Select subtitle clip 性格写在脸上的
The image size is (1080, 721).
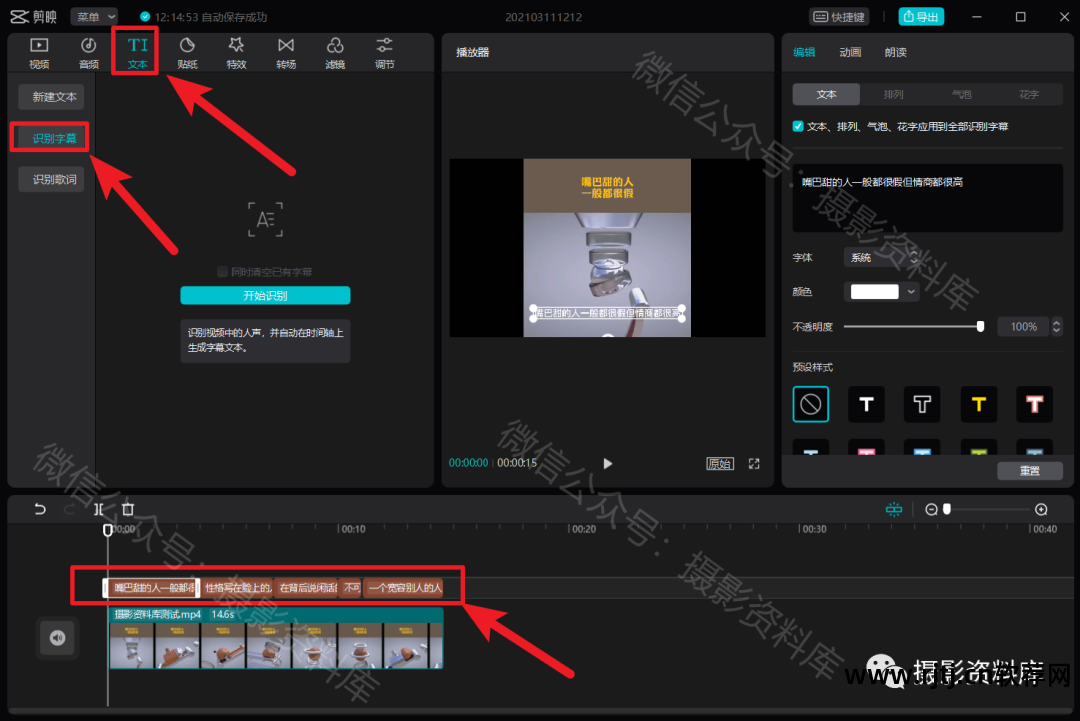click(238, 587)
